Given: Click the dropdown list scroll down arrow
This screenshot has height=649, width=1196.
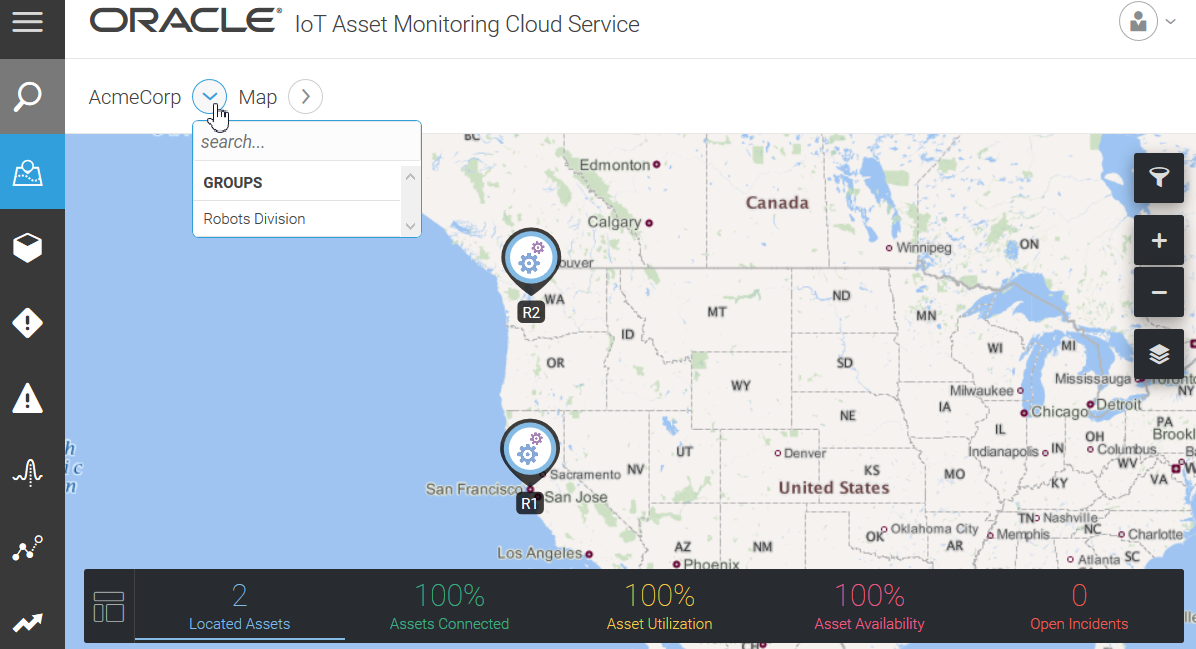Looking at the screenshot, I should coord(410,226).
